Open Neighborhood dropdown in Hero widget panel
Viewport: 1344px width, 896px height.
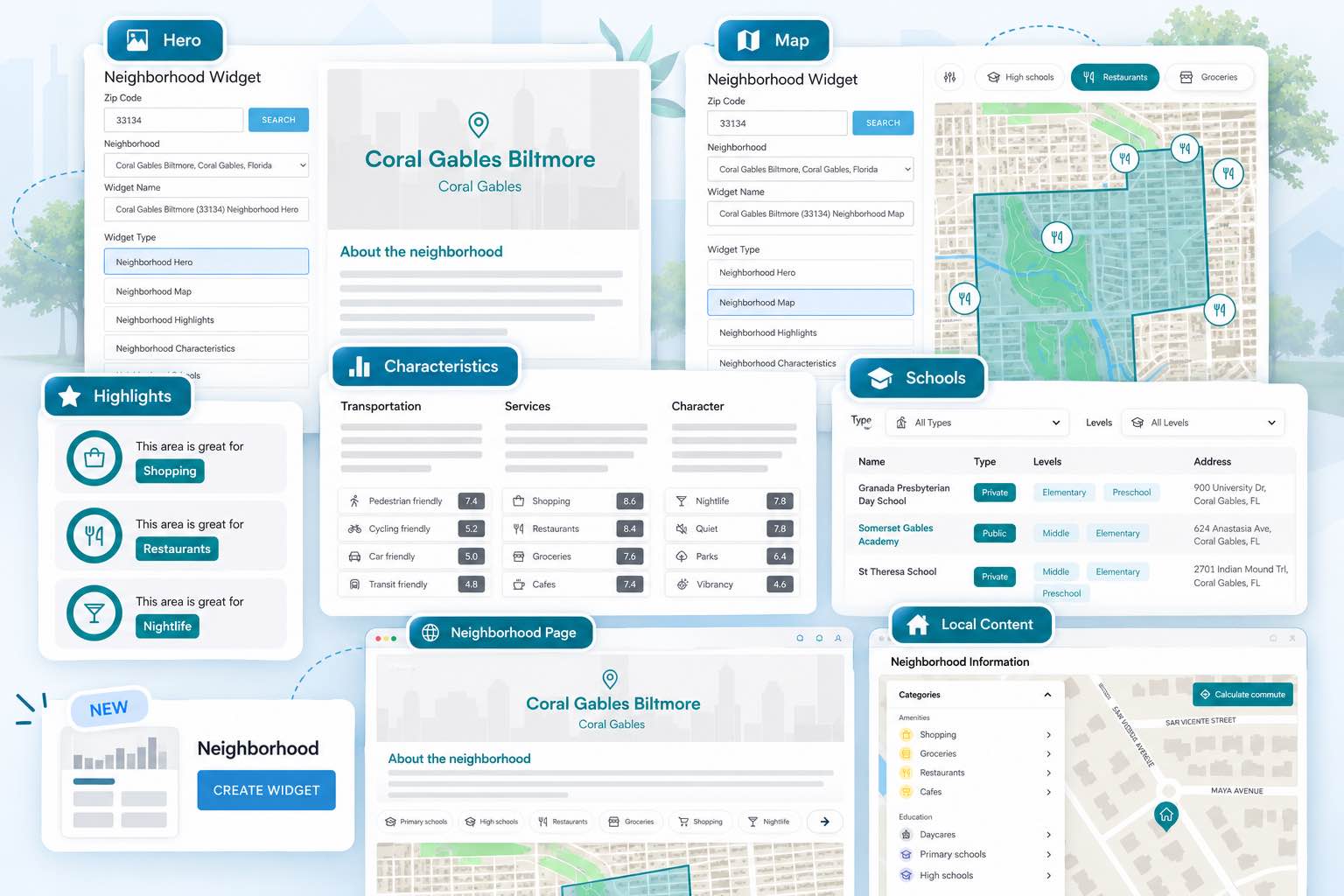(206, 165)
